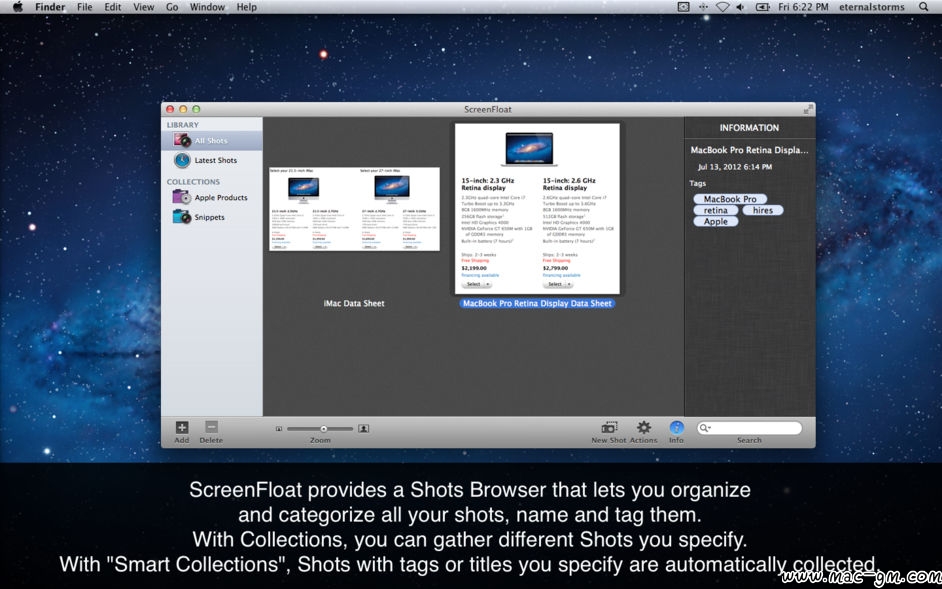The width and height of the screenshot is (942, 589).
Task: Click the Delete minus icon in toolbar
Action: [211, 427]
